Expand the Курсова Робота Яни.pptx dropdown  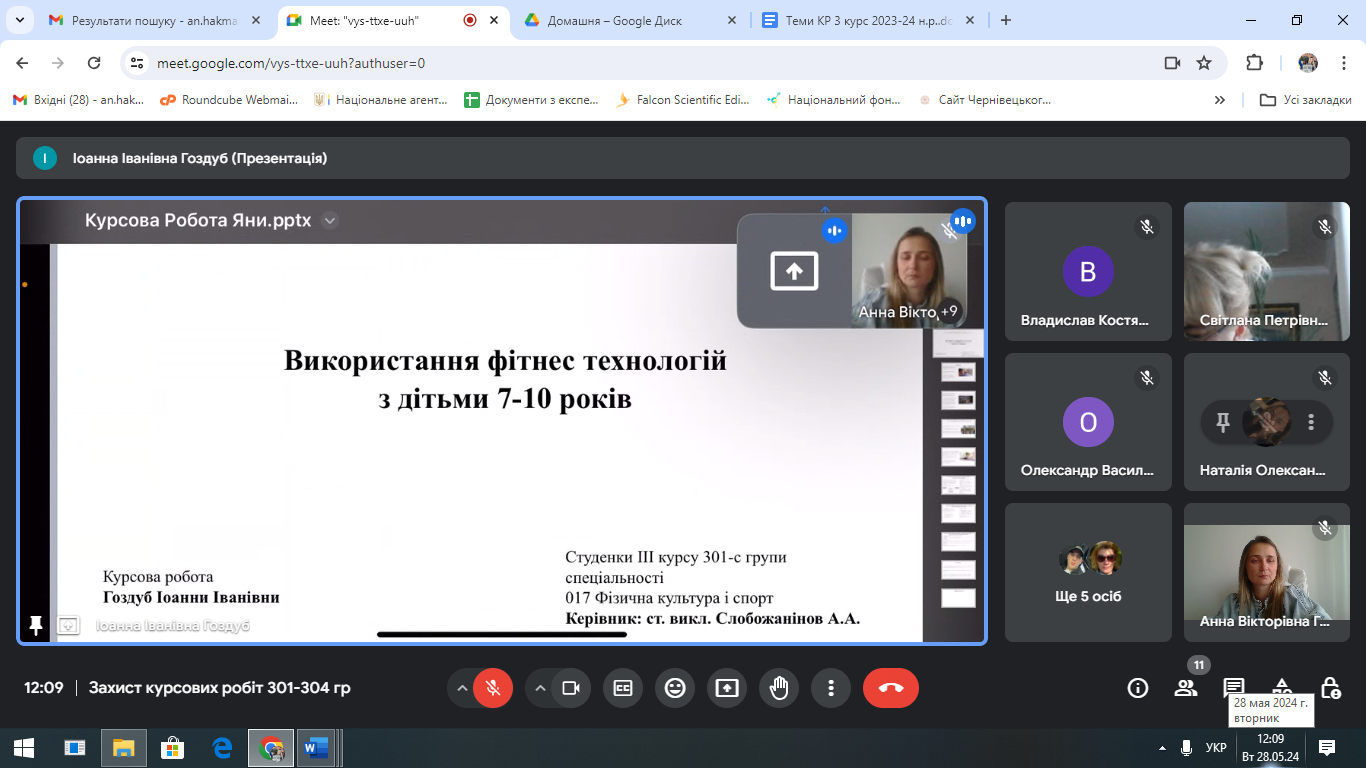(330, 221)
